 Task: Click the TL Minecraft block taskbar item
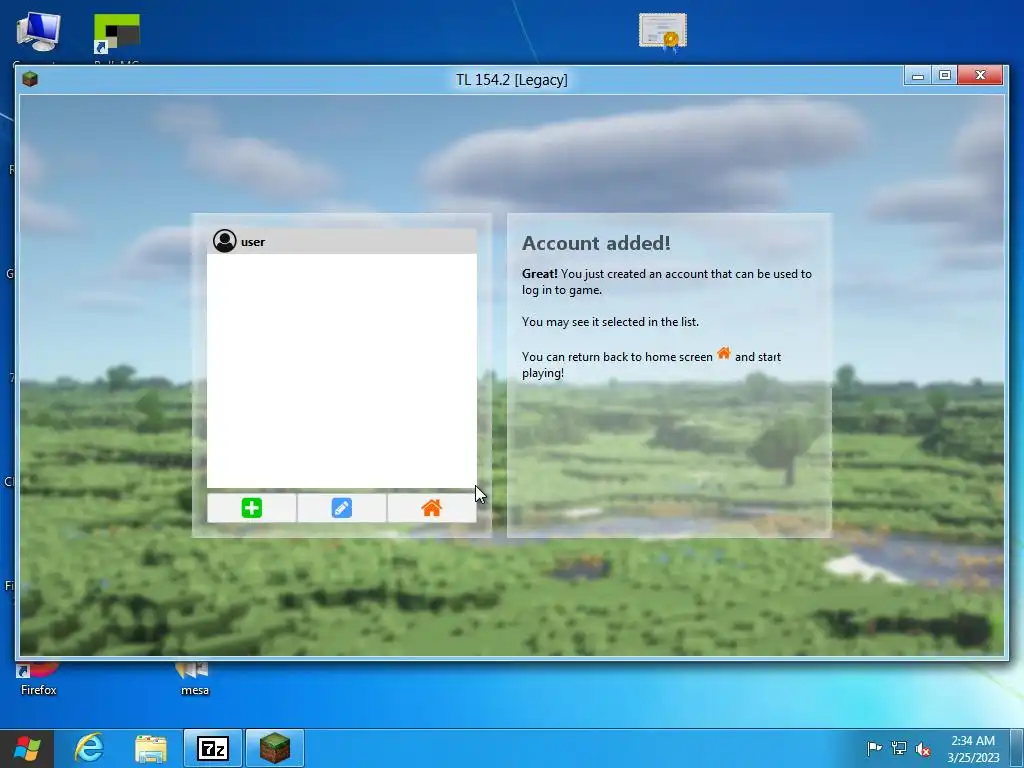point(275,748)
